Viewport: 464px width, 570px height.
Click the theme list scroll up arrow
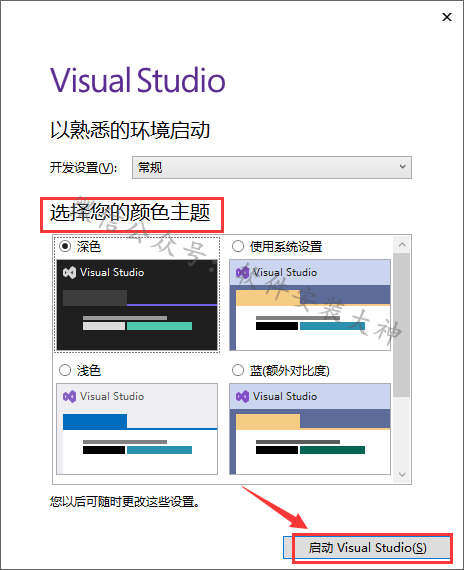point(402,245)
